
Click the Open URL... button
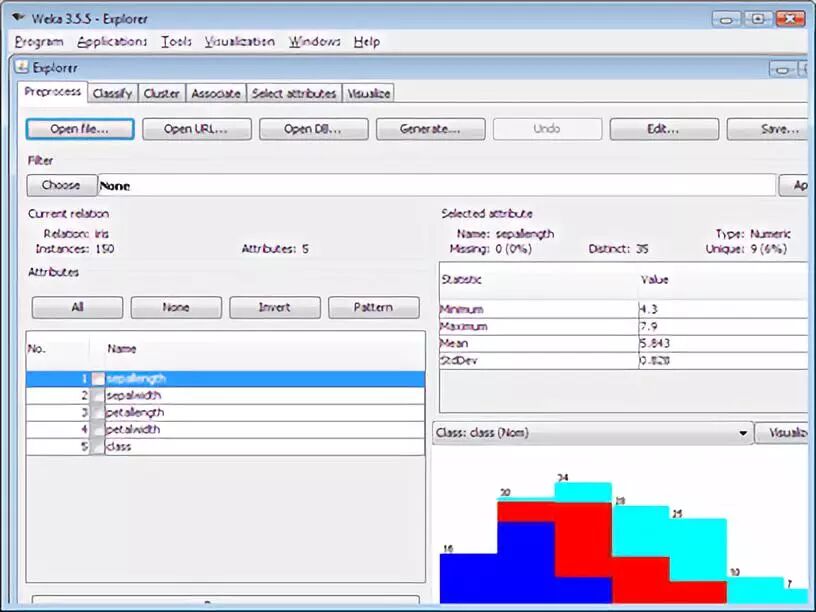(x=196, y=129)
